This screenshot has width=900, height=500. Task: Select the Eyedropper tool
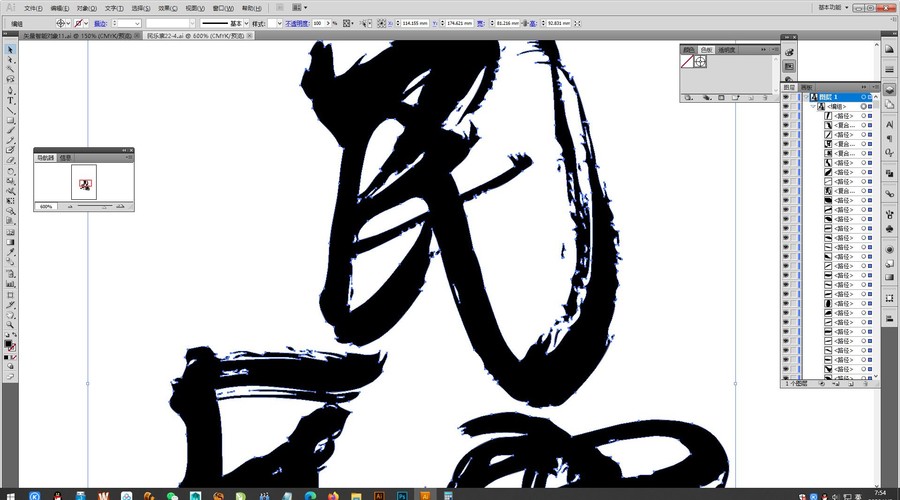pos(10,253)
